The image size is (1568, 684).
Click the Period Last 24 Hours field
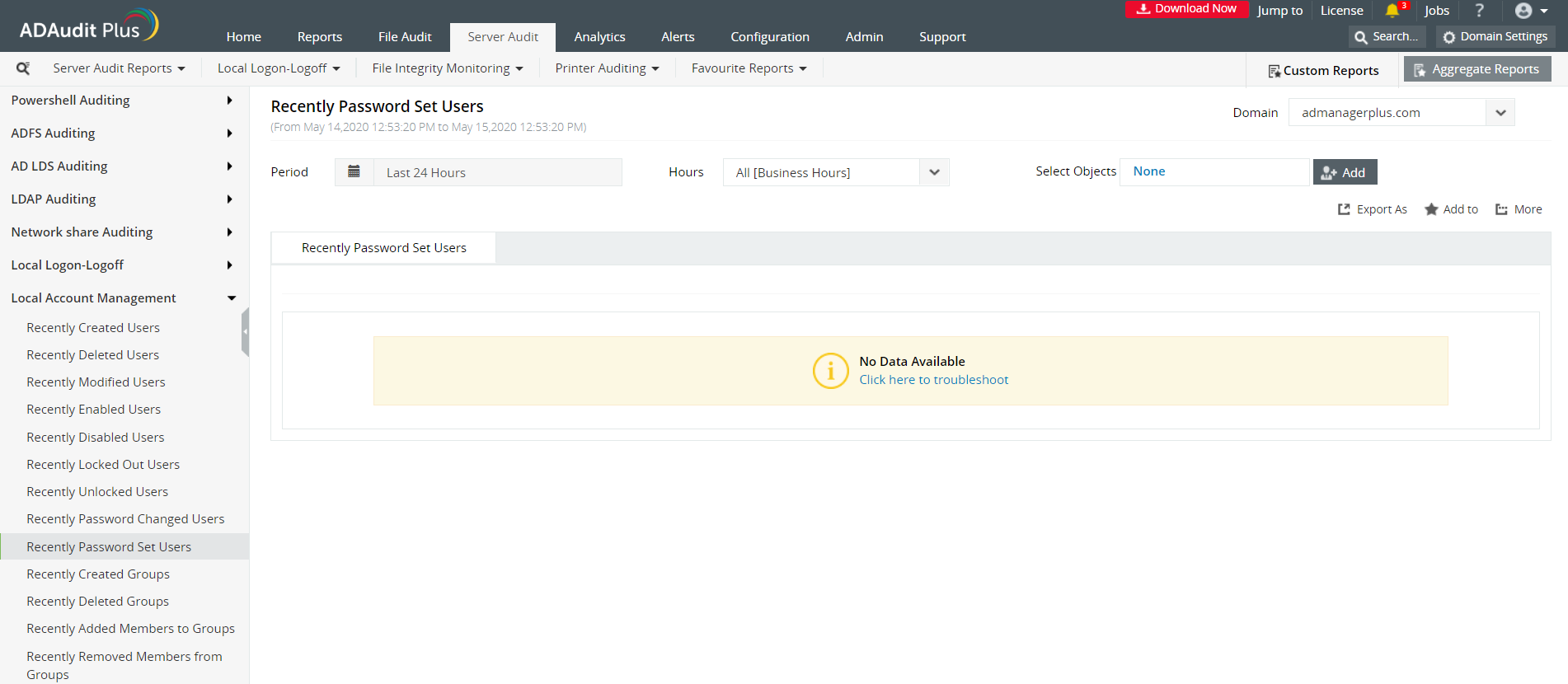[x=498, y=172]
